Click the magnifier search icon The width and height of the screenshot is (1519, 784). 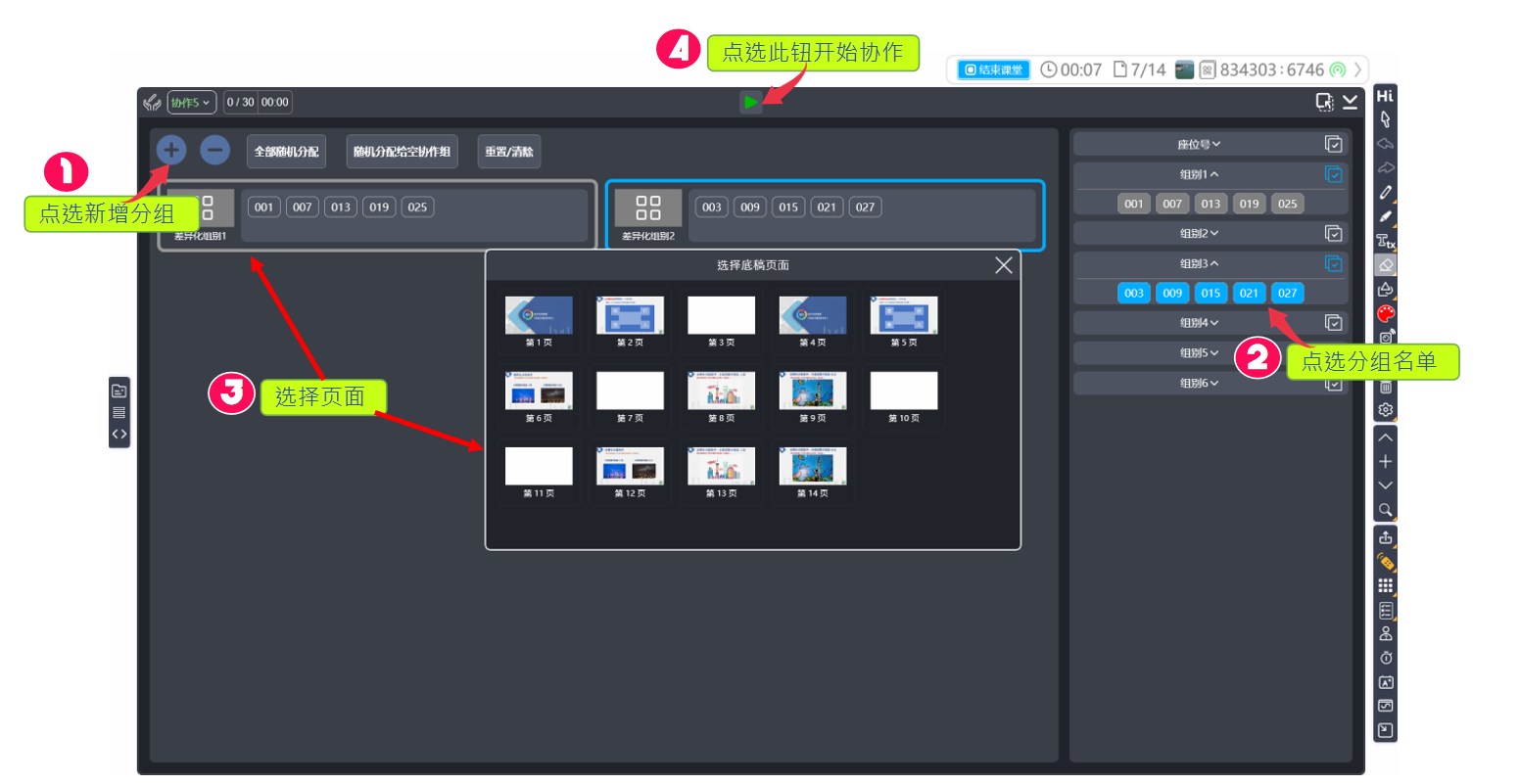click(1385, 510)
